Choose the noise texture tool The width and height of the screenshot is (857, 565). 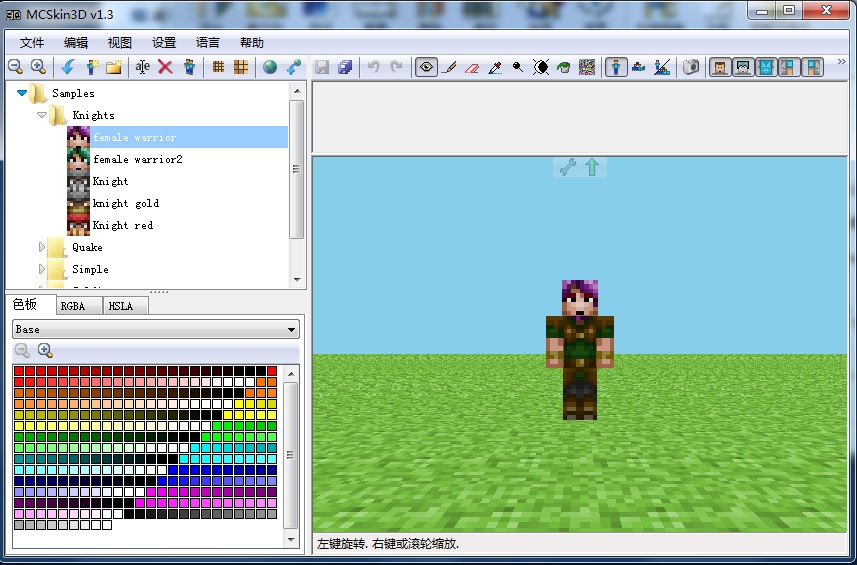[x=587, y=67]
